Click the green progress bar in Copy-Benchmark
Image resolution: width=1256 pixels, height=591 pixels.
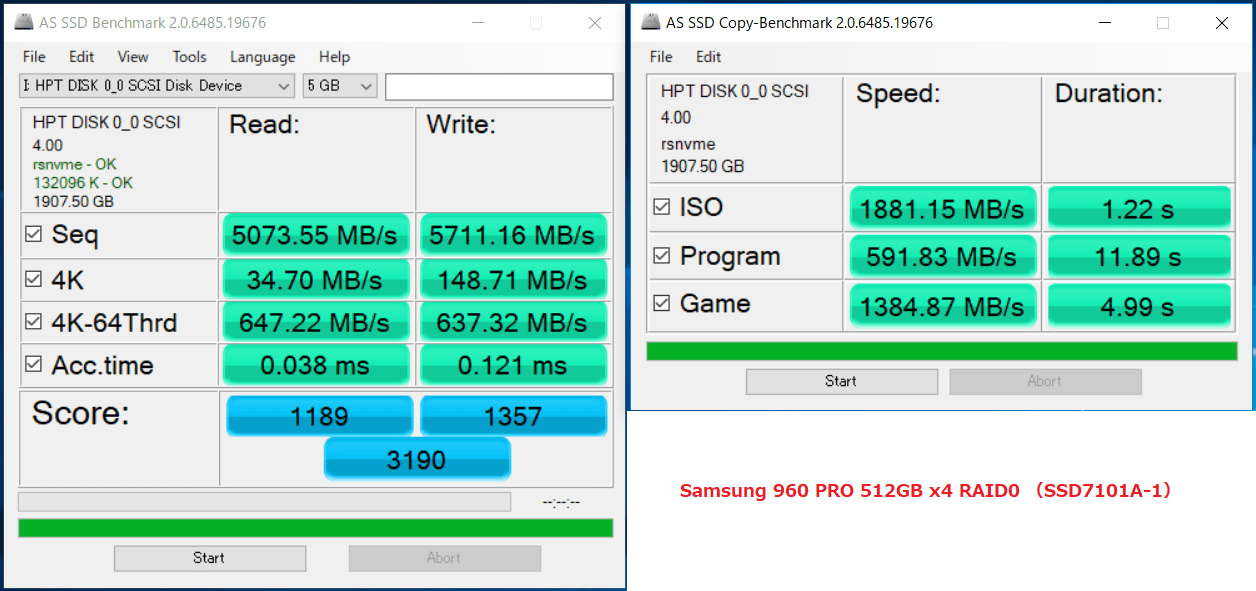click(x=942, y=351)
